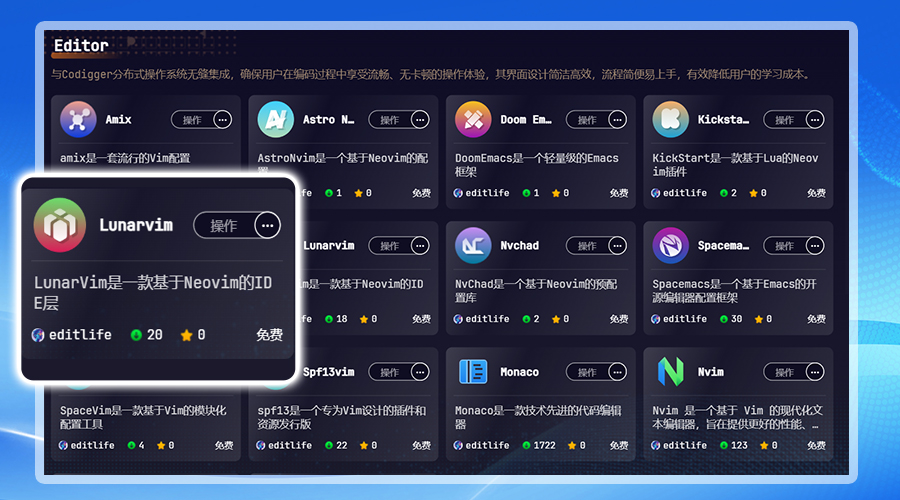This screenshot has height=500, width=900.
Task: Click the 操作 button on Doom Emacs card
Action: point(587,120)
